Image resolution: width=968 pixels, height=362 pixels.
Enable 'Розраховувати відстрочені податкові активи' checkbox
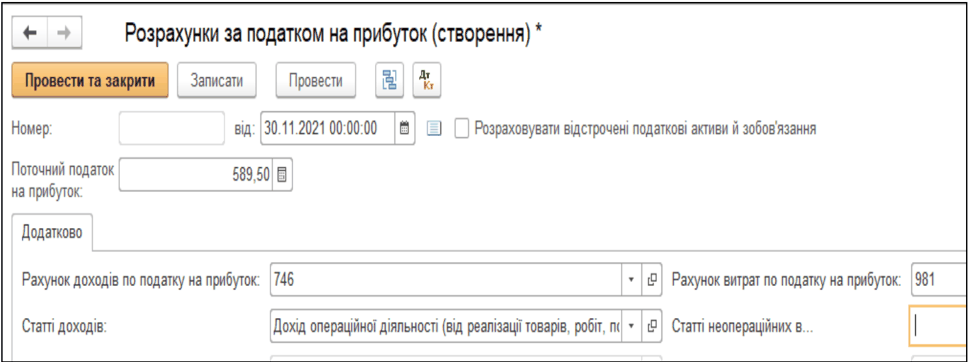pyautogui.click(x=462, y=128)
